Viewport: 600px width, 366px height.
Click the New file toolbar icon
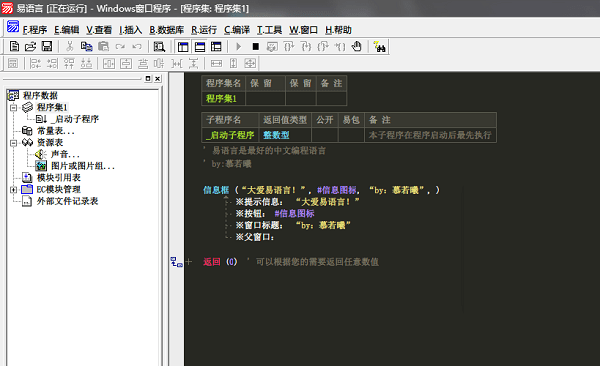14,47
